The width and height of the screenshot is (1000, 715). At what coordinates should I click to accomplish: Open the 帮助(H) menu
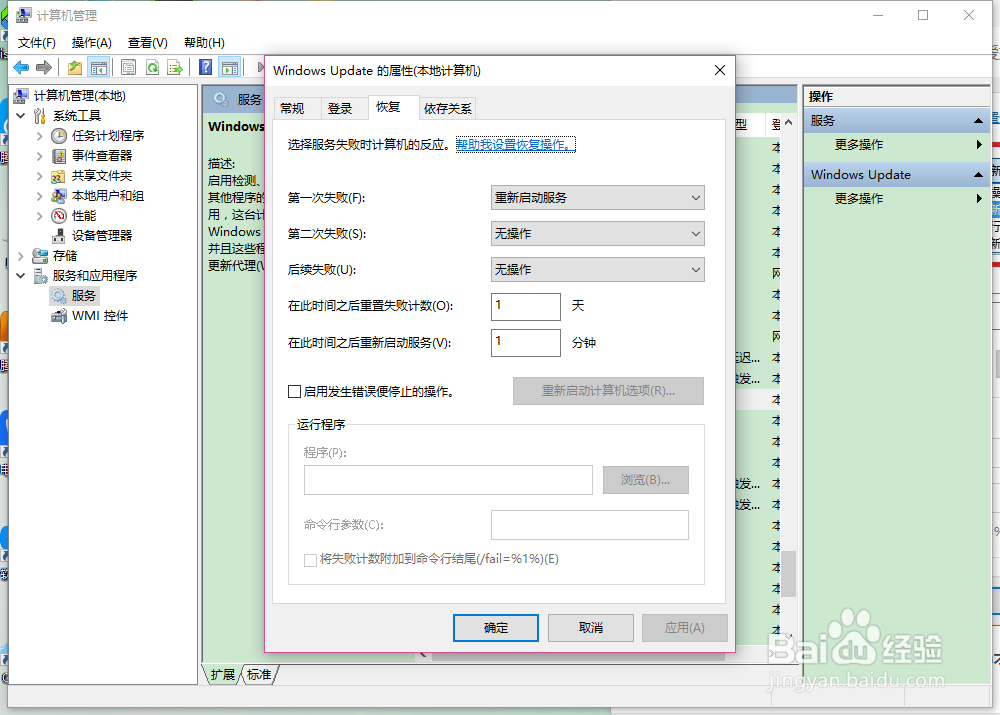[204, 43]
